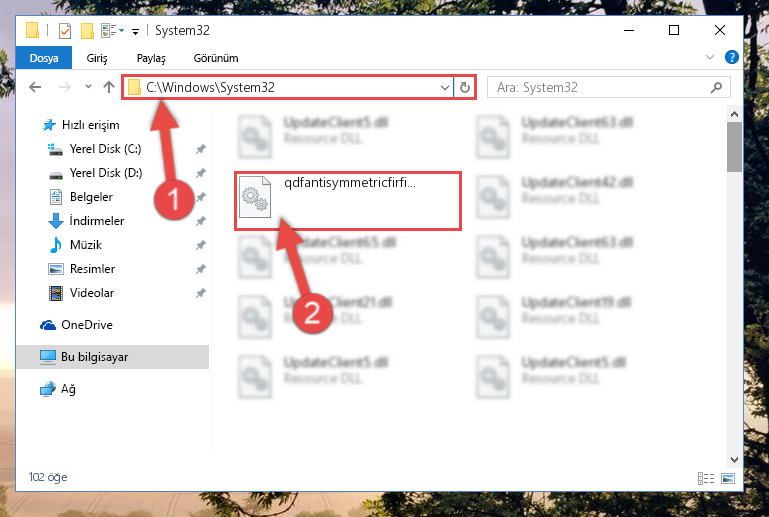Open the view layout quick access dropdown
This screenshot has width=769, height=517.
(112, 31)
